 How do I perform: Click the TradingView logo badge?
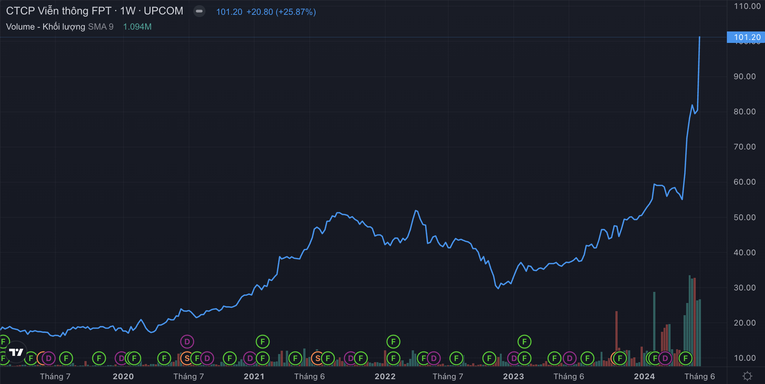click(x=16, y=352)
